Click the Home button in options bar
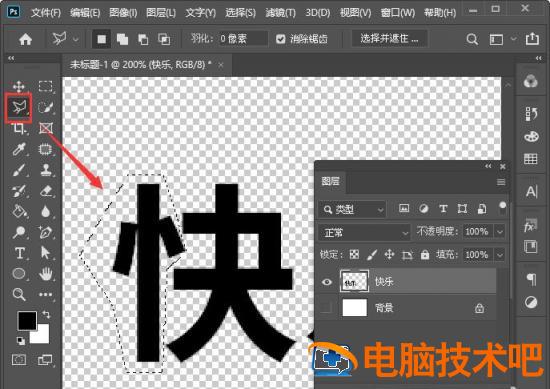This screenshot has height=389, width=550. 26,39
